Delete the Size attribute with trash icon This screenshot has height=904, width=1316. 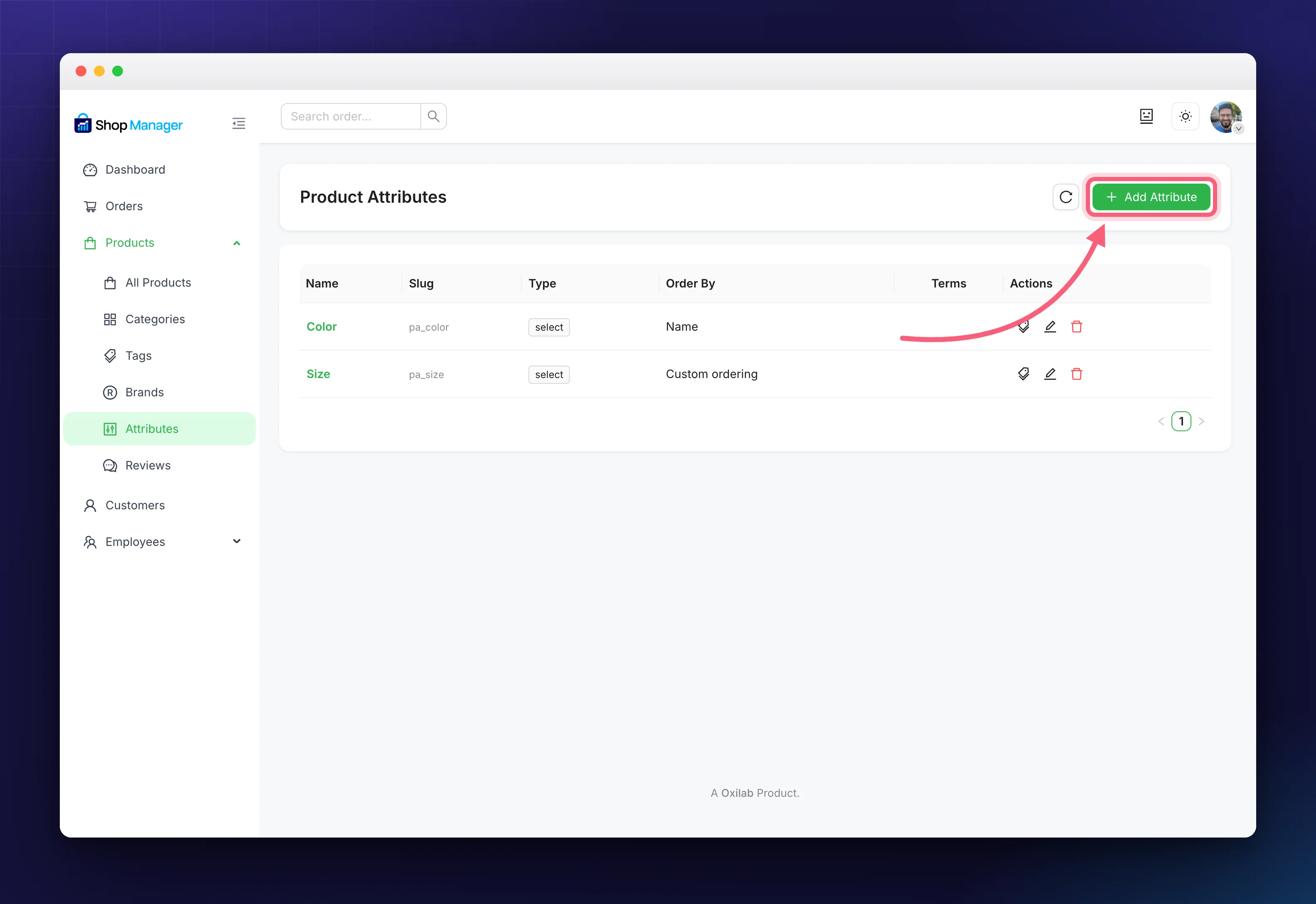1076,374
